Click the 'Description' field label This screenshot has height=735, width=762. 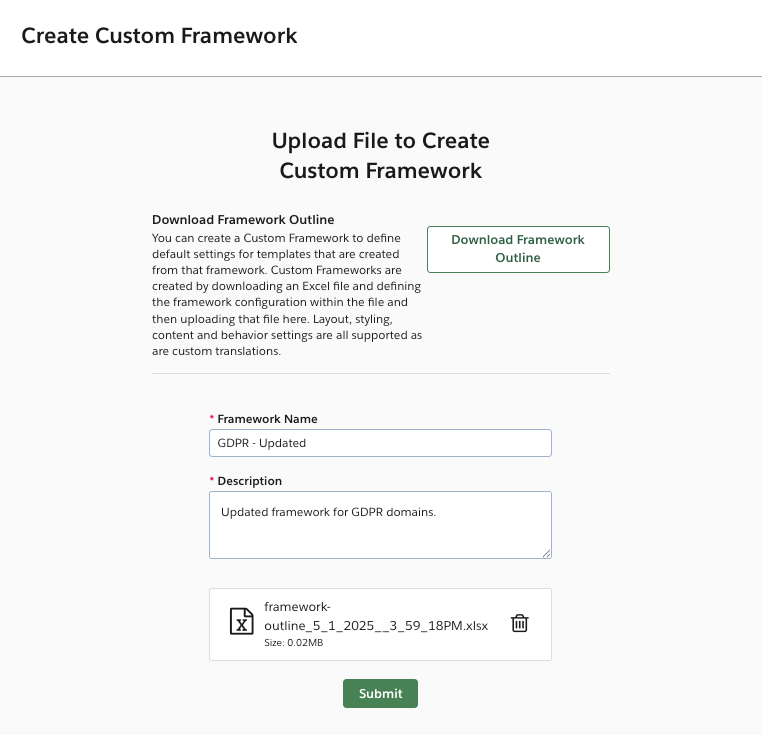[250, 481]
